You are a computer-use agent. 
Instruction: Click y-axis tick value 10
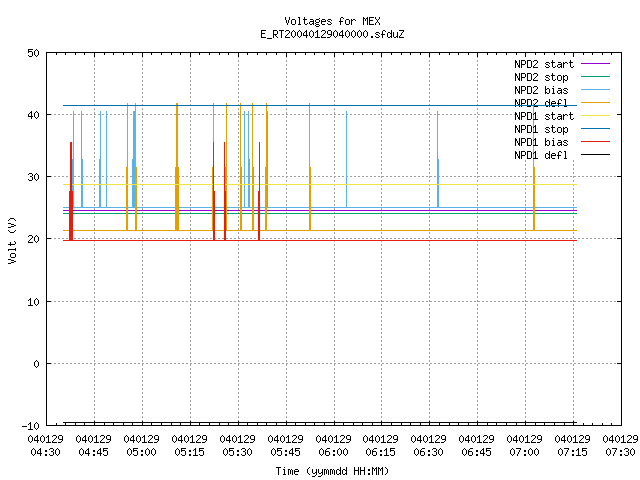33,302
